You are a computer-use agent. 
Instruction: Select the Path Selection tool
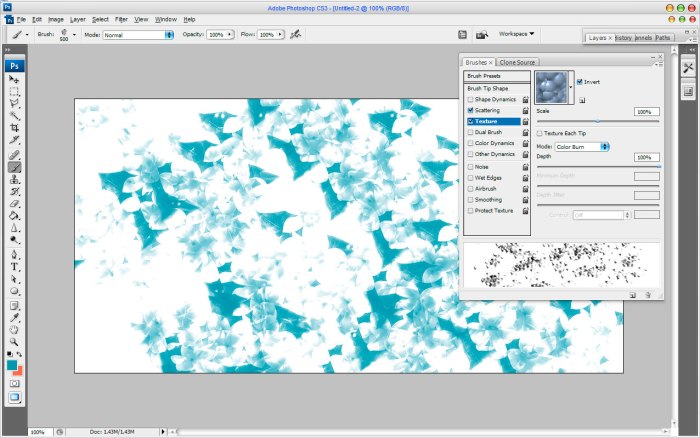pos(14,279)
